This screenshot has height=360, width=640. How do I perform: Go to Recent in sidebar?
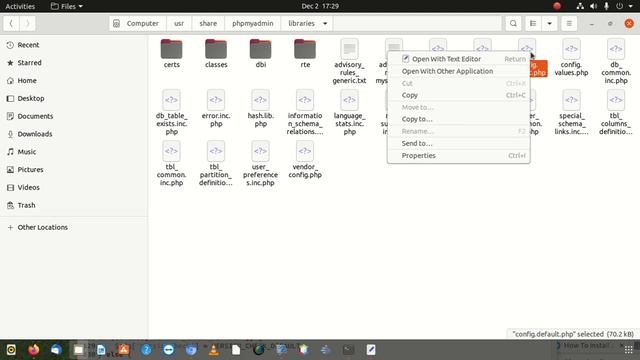click(73, 45)
